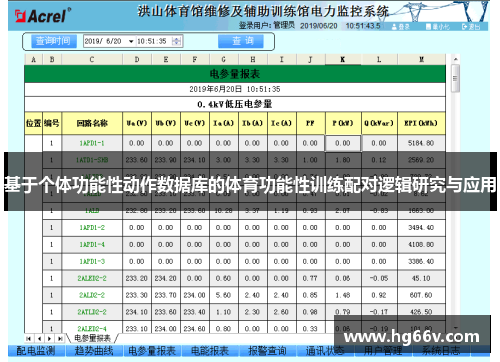Viewport: 500px width, 362px height.
Task: Click the Ib(A) header cell
Action: (253, 123)
